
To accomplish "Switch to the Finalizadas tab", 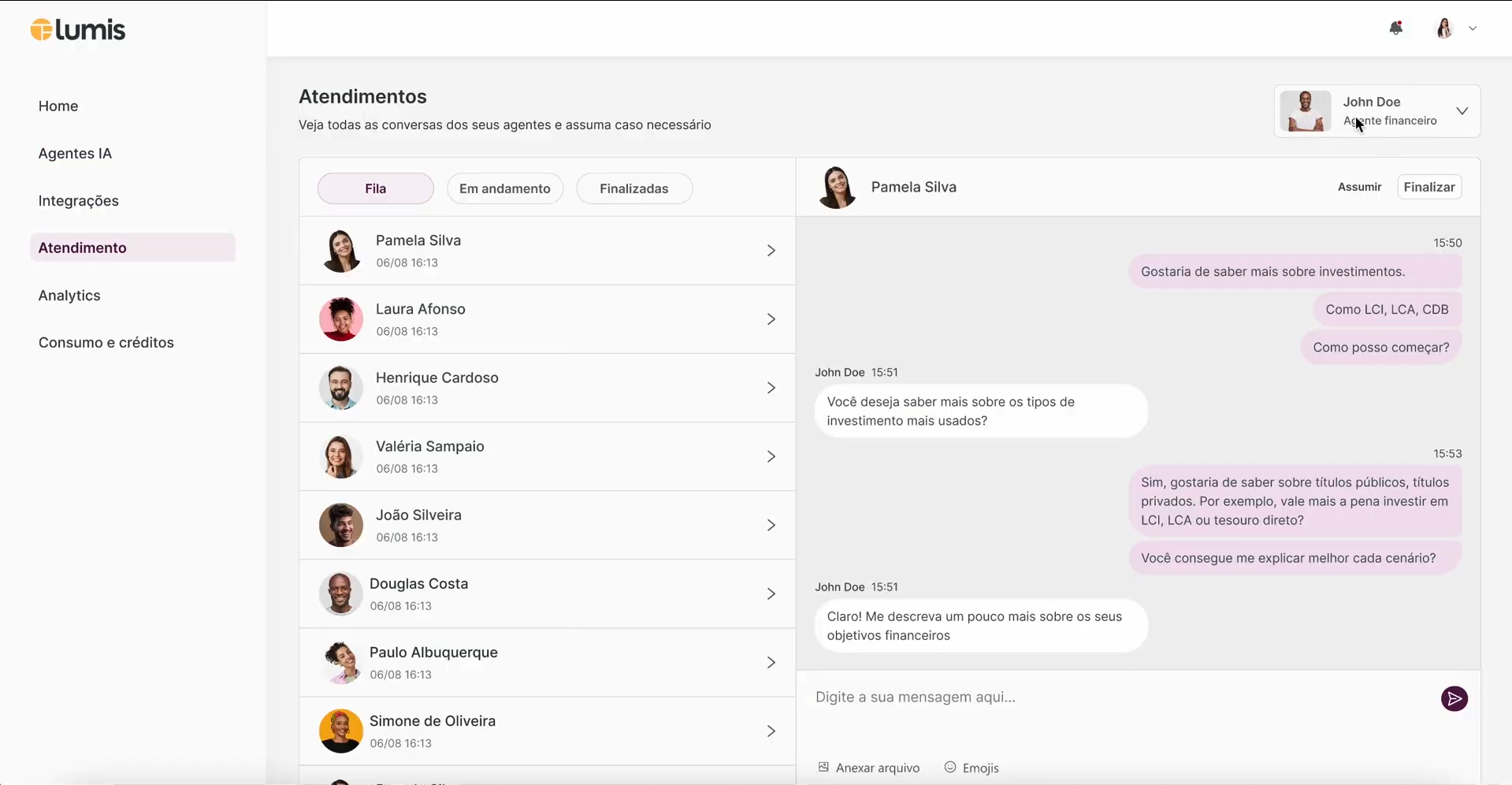I will coord(634,188).
